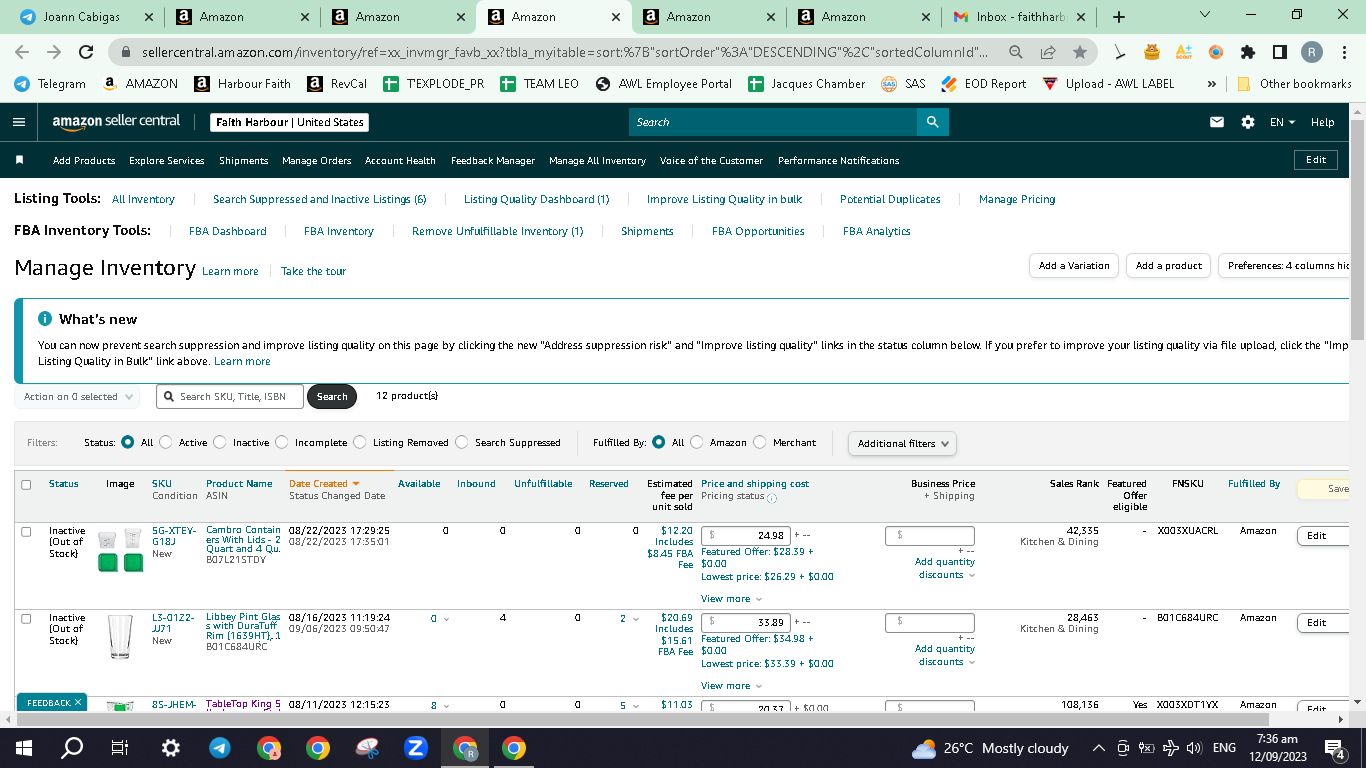Expand Additional filters dropdown

(902, 443)
